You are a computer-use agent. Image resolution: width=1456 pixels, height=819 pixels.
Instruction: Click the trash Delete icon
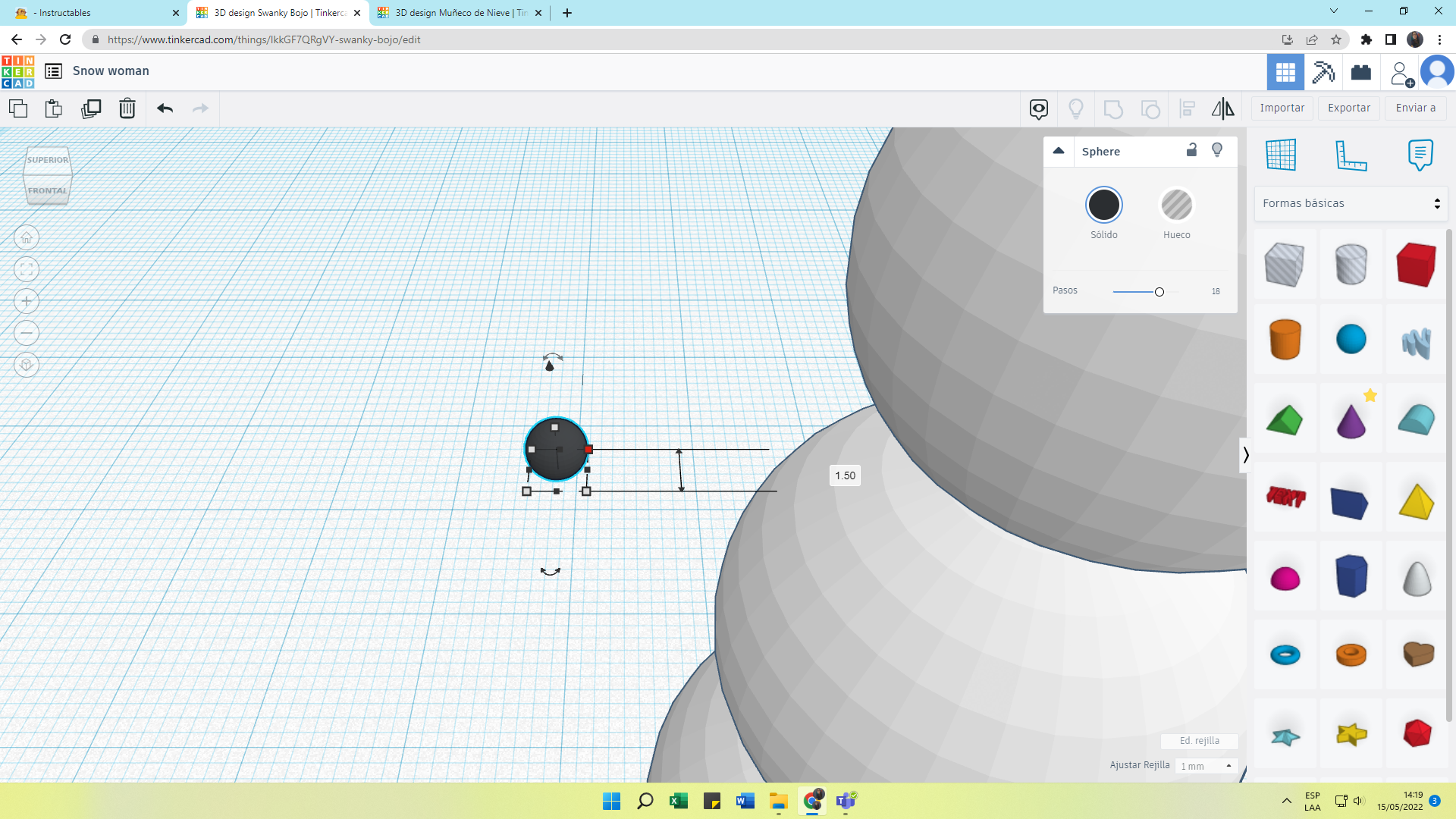pos(127,108)
